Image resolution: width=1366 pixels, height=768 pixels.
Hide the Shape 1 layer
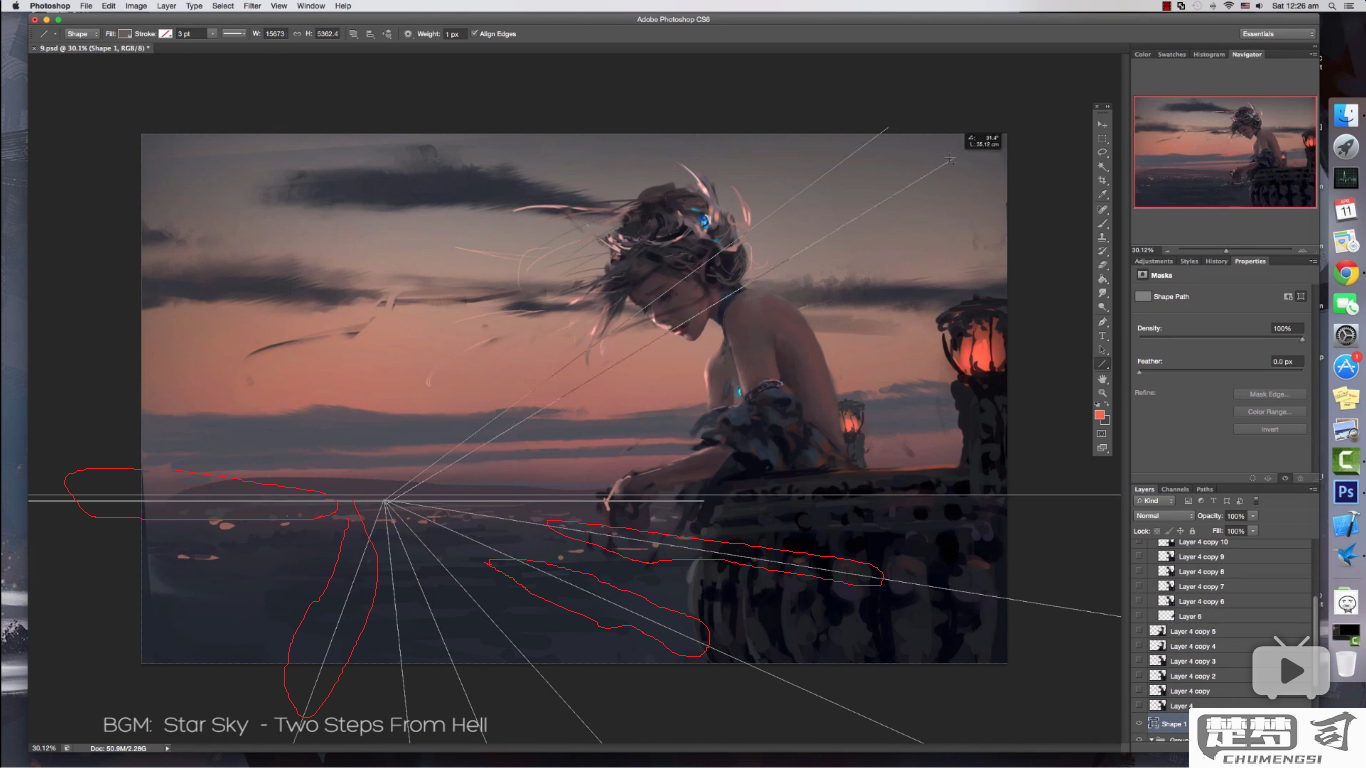1139,724
